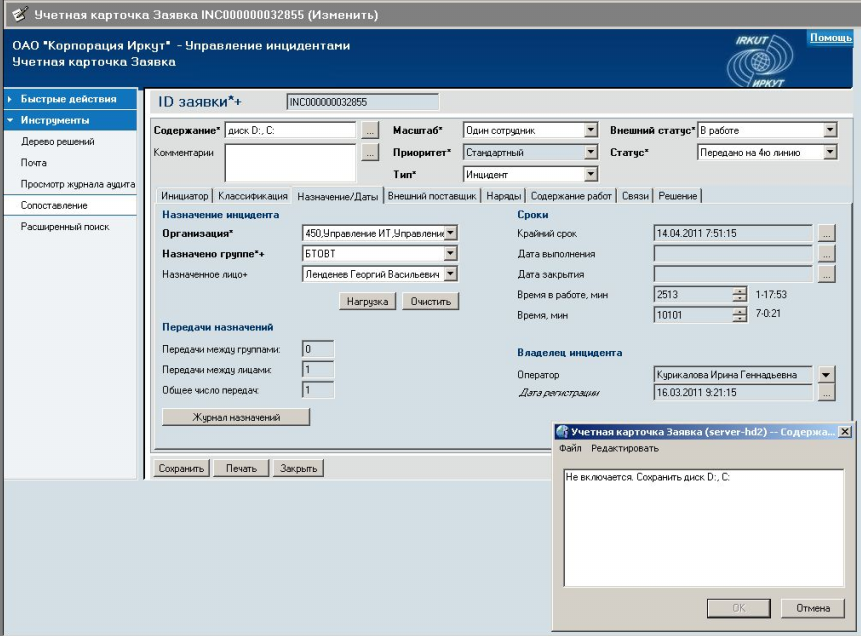Click the Закрыть button
Image resolution: width=861 pixels, height=636 pixels.
pos(298,468)
